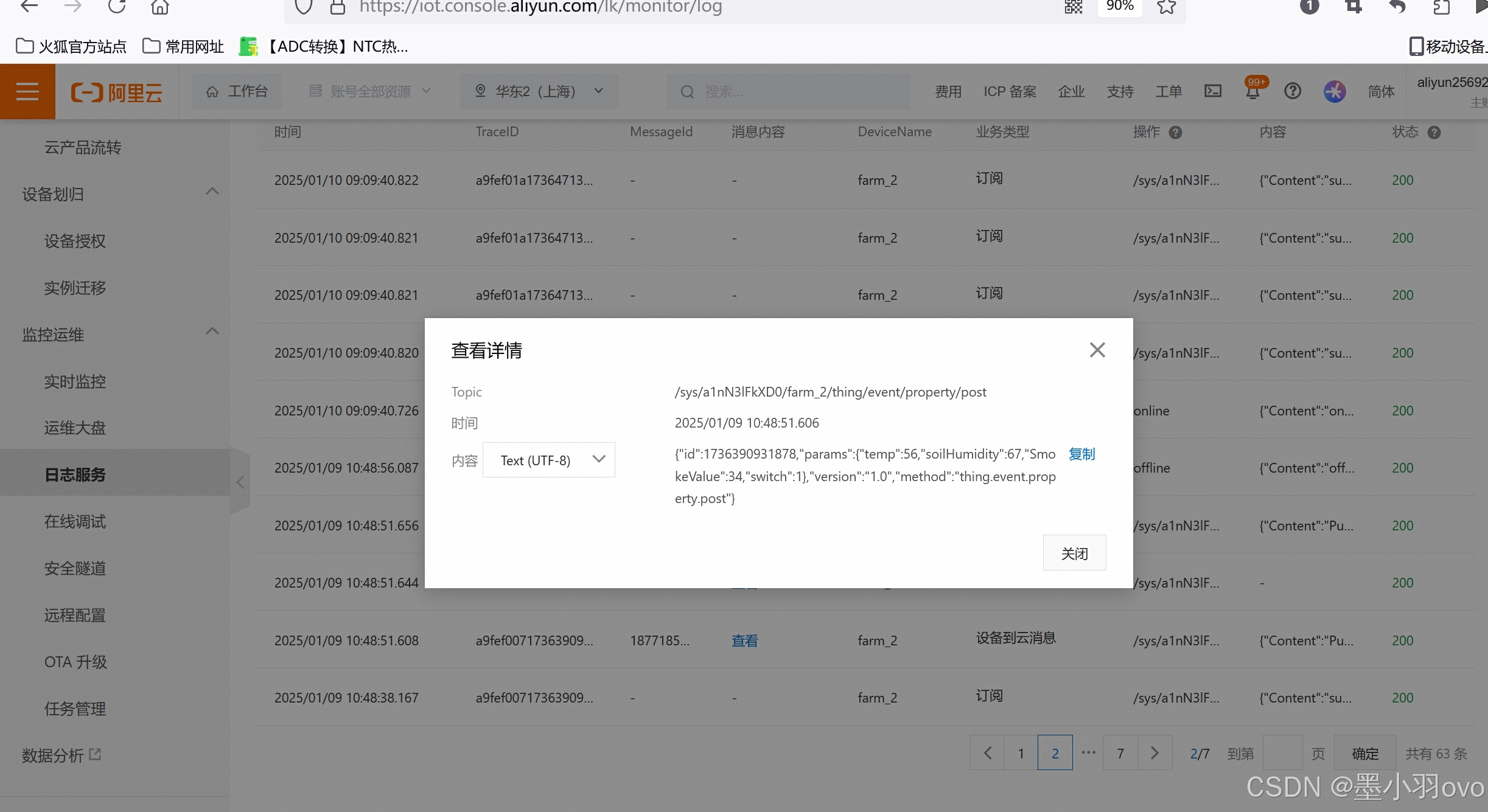Click the 到第 page number input field

1282,753
